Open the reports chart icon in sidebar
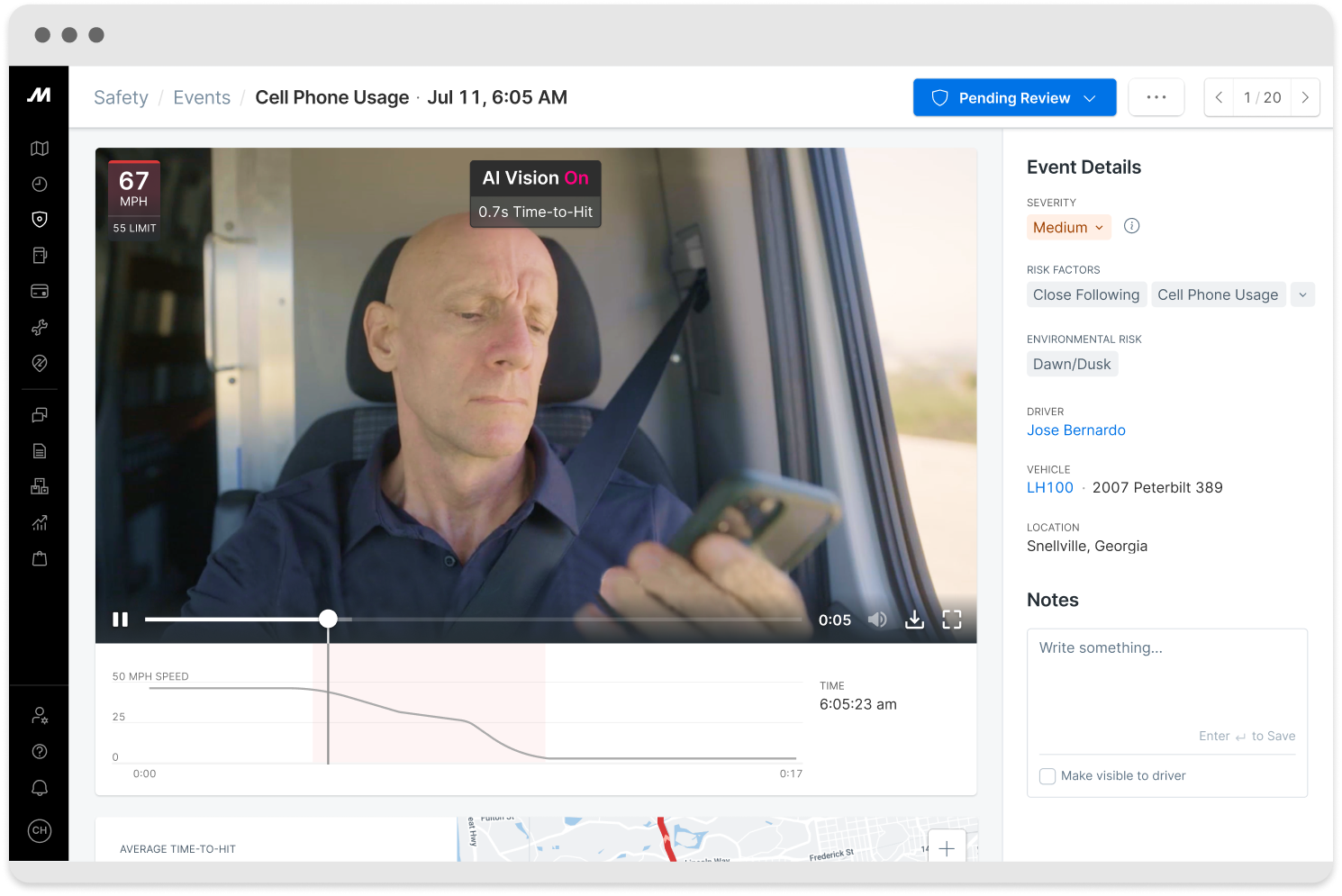 tap(40, 523)
